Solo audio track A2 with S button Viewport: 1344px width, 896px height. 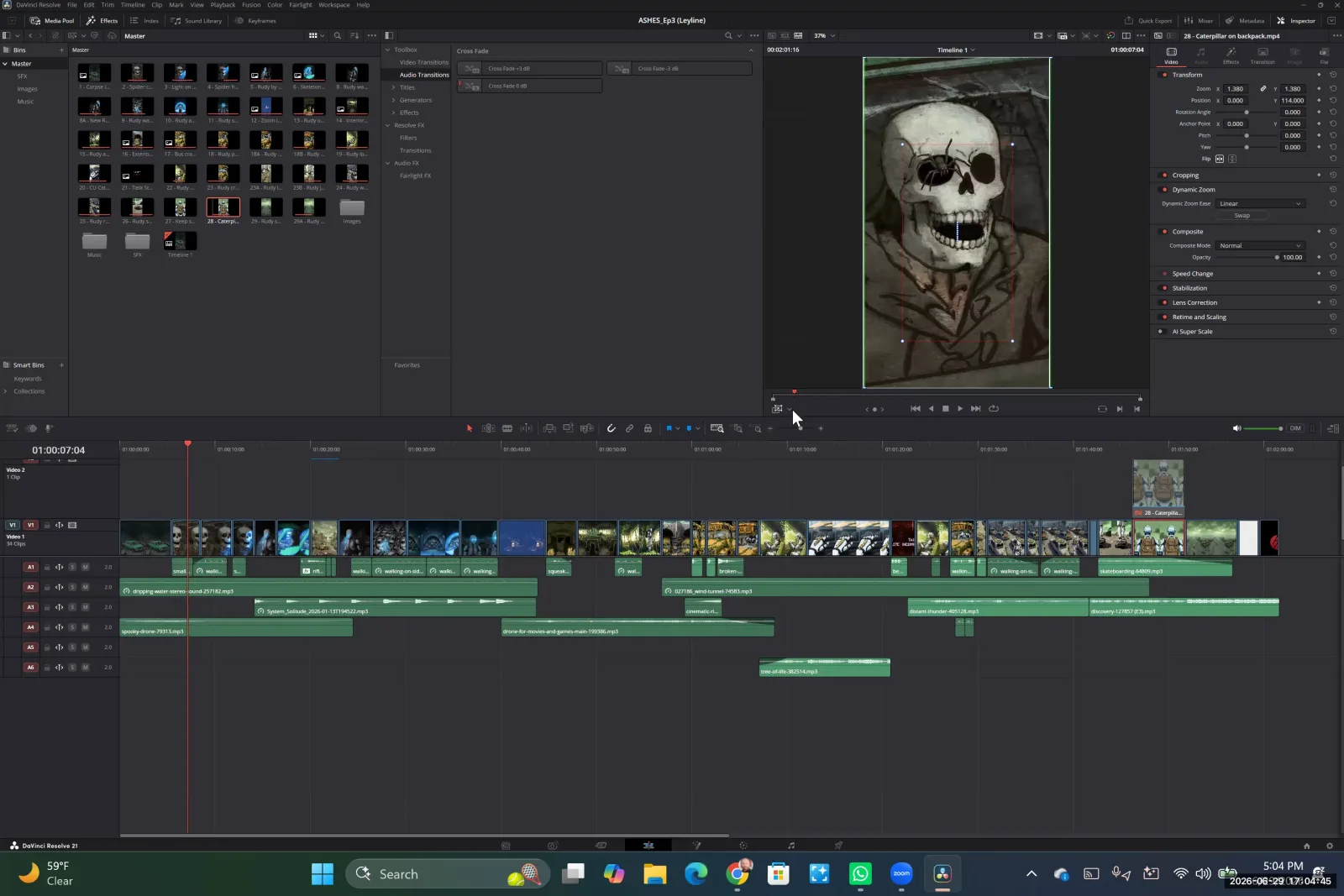tap(72, 588)
